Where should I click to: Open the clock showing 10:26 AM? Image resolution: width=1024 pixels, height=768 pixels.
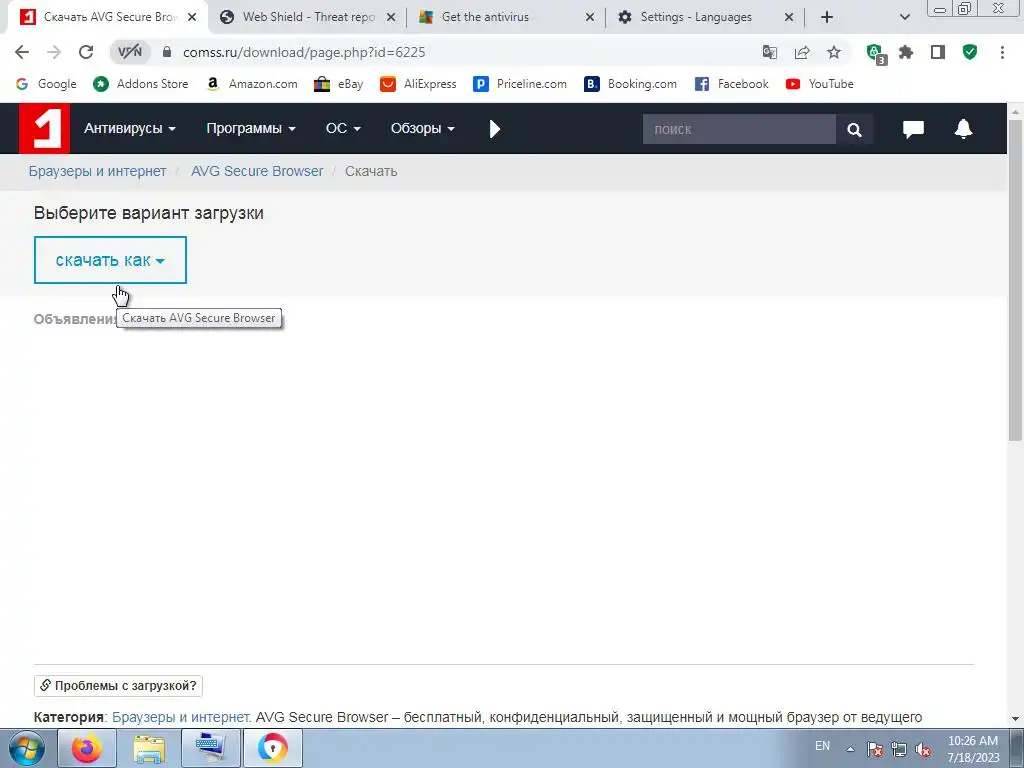click(x=973, y=749)
